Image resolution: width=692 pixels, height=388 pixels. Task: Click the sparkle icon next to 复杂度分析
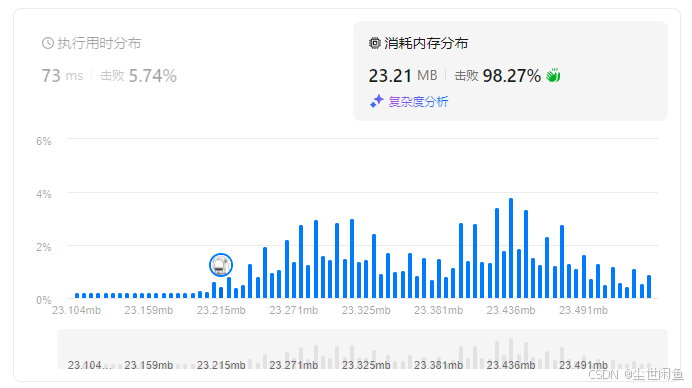376,102
